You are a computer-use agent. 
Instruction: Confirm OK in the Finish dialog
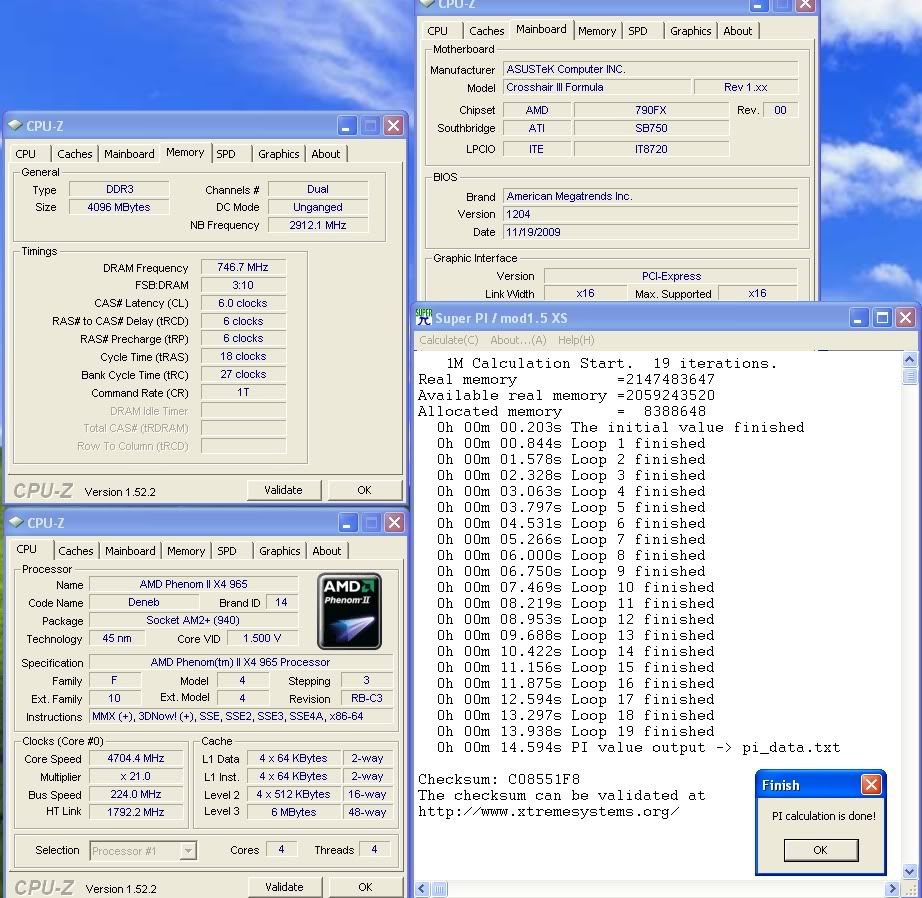(820, 850)
